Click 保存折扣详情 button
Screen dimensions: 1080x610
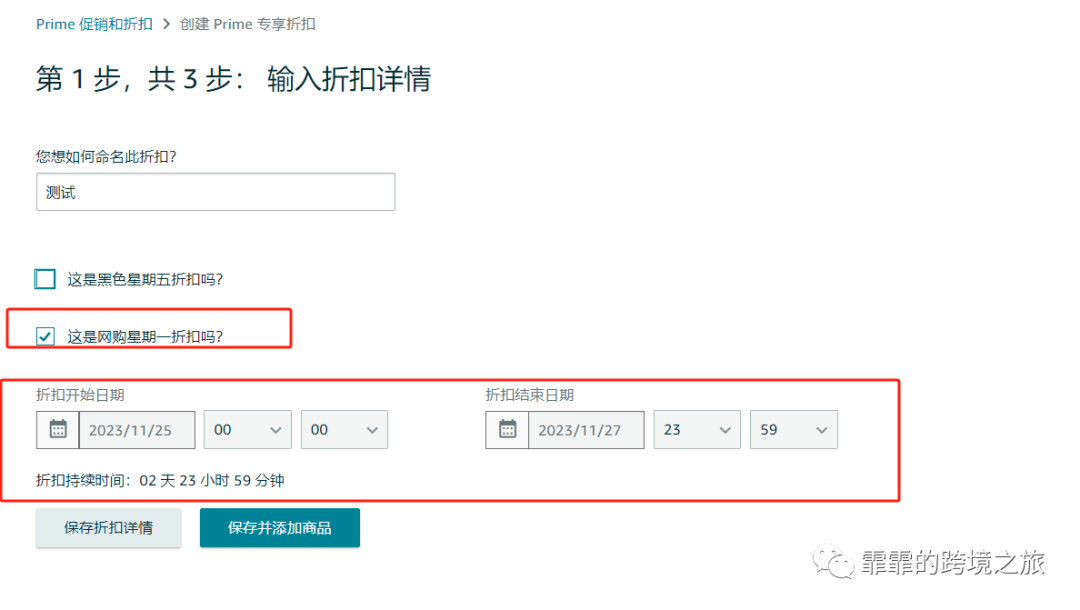(108, 527)
